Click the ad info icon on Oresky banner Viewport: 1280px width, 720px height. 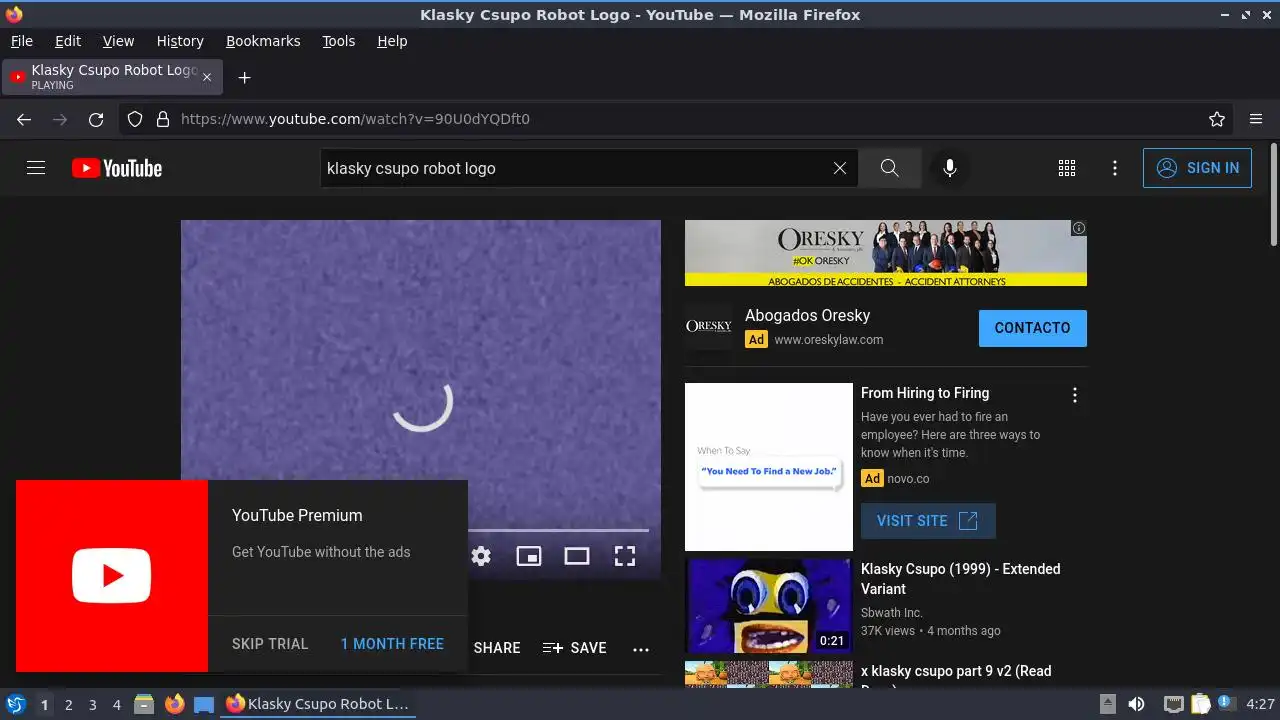click(x=1079, y=228)
